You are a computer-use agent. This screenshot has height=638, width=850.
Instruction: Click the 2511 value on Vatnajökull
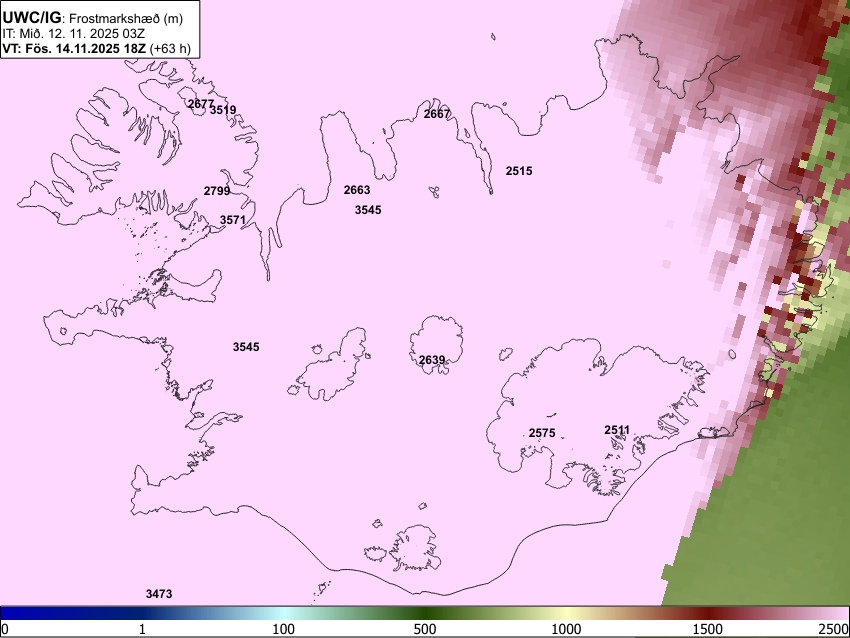617,430
